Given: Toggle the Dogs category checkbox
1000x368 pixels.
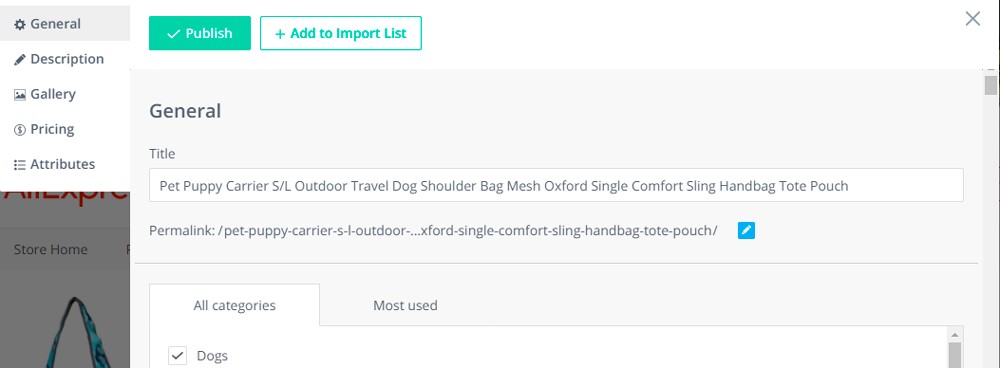Looking at the screenshot, I should tap(177, 355).
